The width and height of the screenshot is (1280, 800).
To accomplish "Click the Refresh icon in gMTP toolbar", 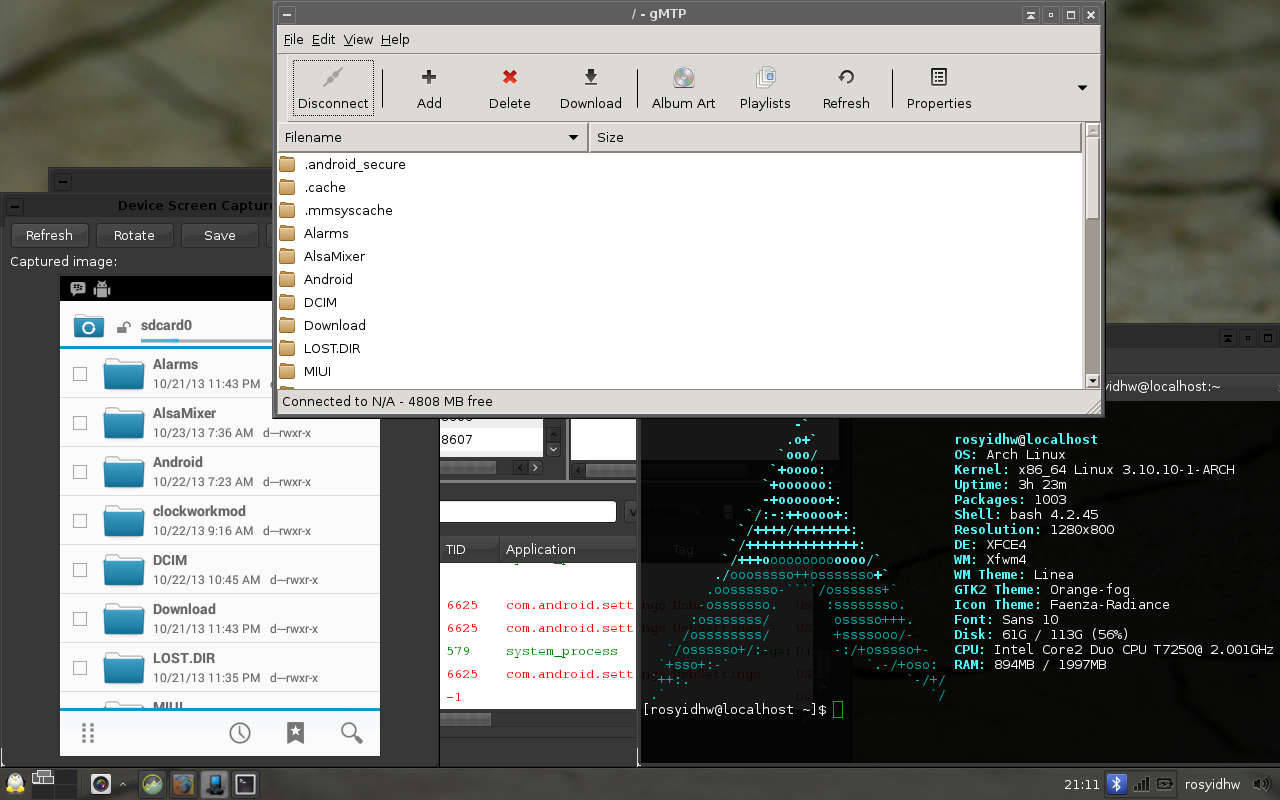I will pos(846,77).
